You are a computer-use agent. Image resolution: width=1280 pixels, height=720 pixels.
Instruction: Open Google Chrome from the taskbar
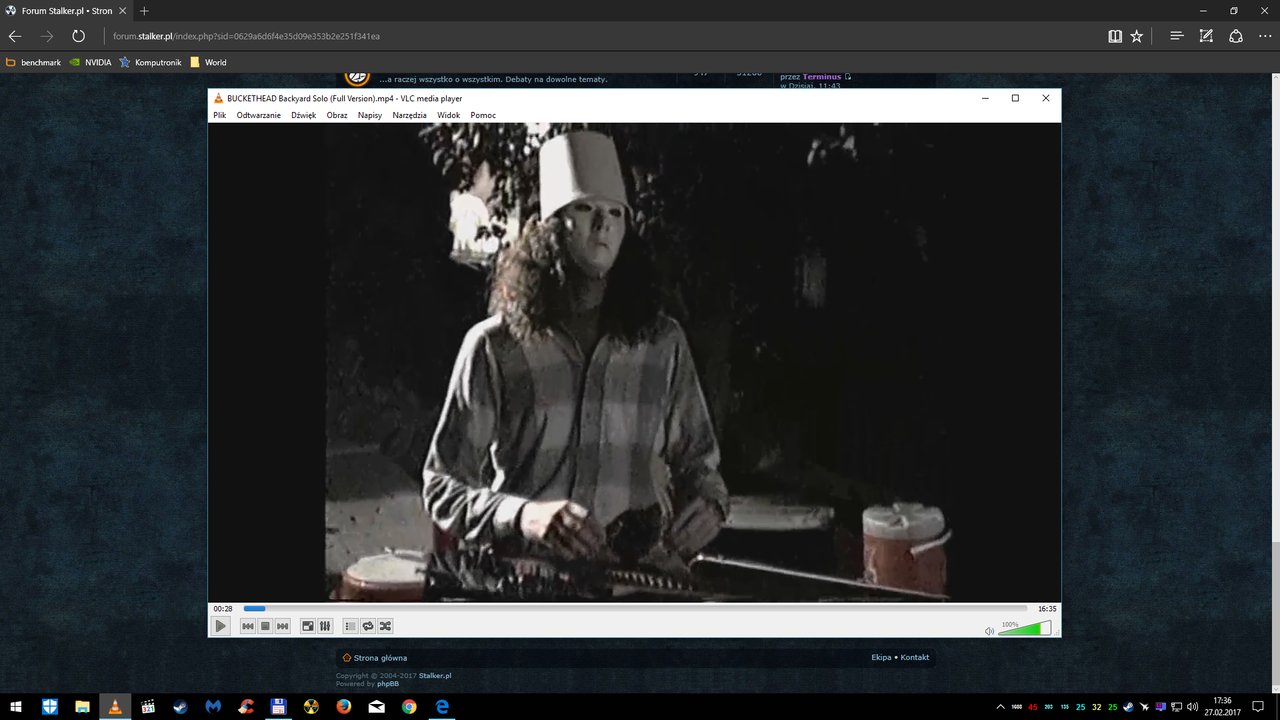pos(409,706)
